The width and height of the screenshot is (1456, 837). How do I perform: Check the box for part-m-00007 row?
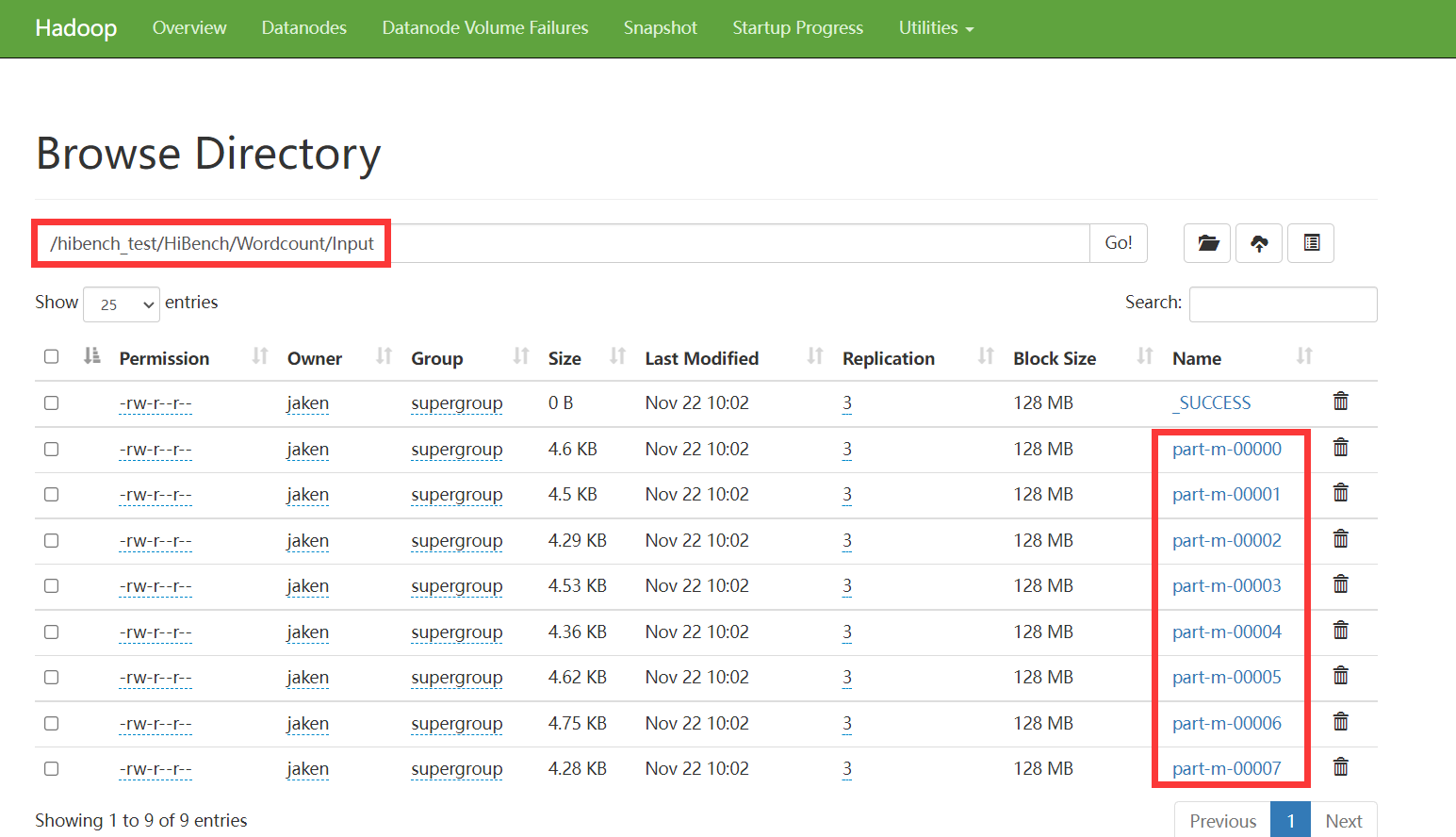click(x=51, y=768)
